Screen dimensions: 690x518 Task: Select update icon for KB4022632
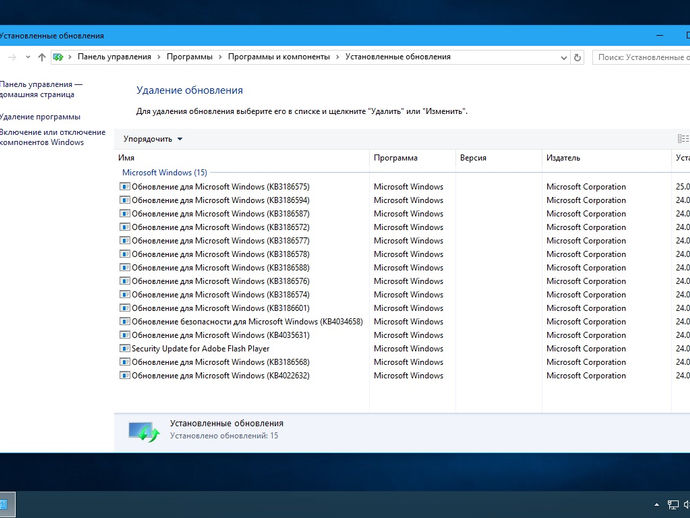click(x=125, y=375)
